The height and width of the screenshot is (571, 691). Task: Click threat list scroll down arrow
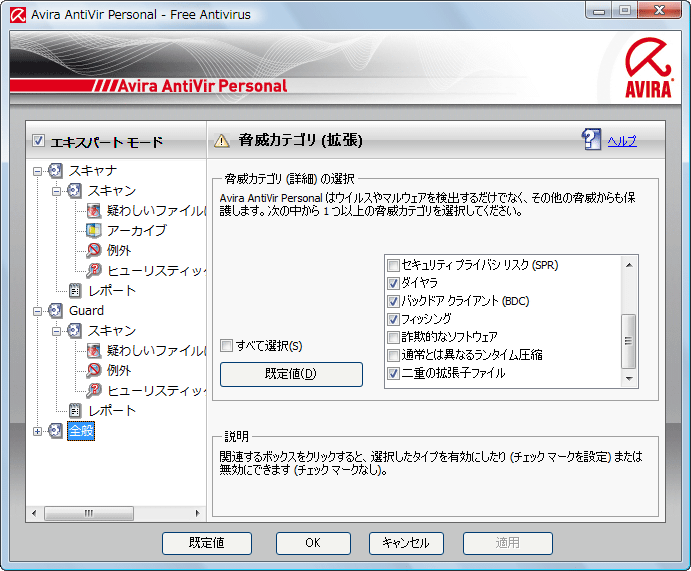pyautogui.click(x=629, y=378)
